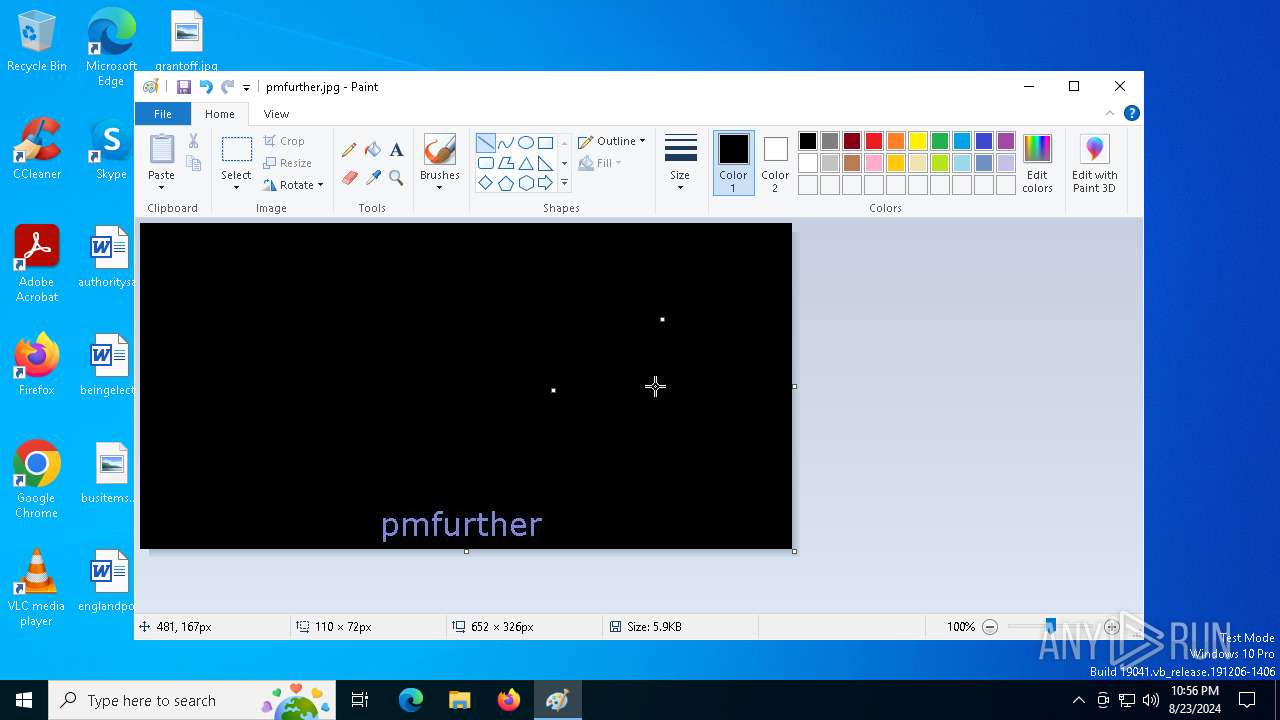Select the Color picker eyedropper tool
This screenshot has height=720, width=1280.
(x=373, y=178)
